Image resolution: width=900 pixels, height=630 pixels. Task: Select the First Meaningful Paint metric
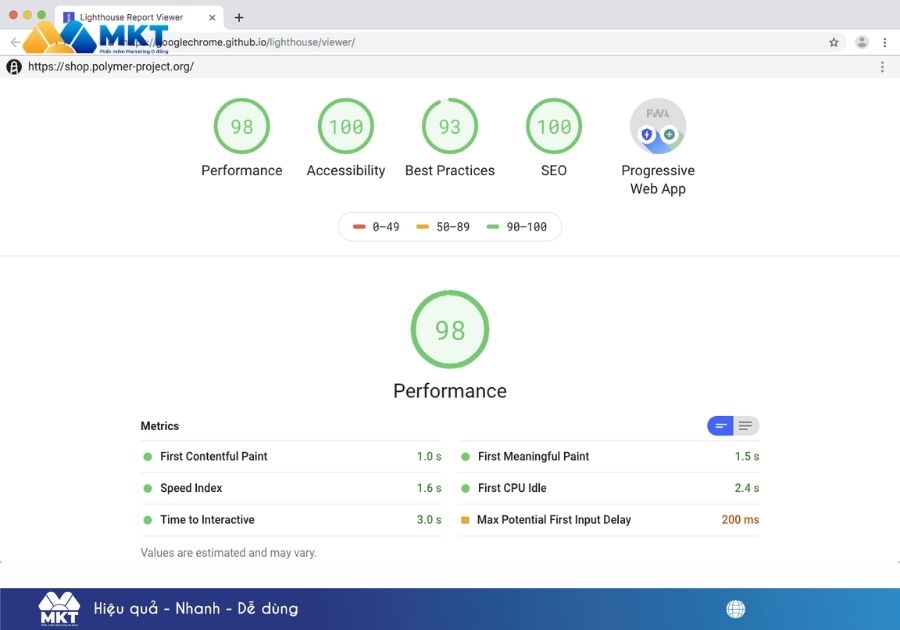pyautogui.click(x=609, y=457)
